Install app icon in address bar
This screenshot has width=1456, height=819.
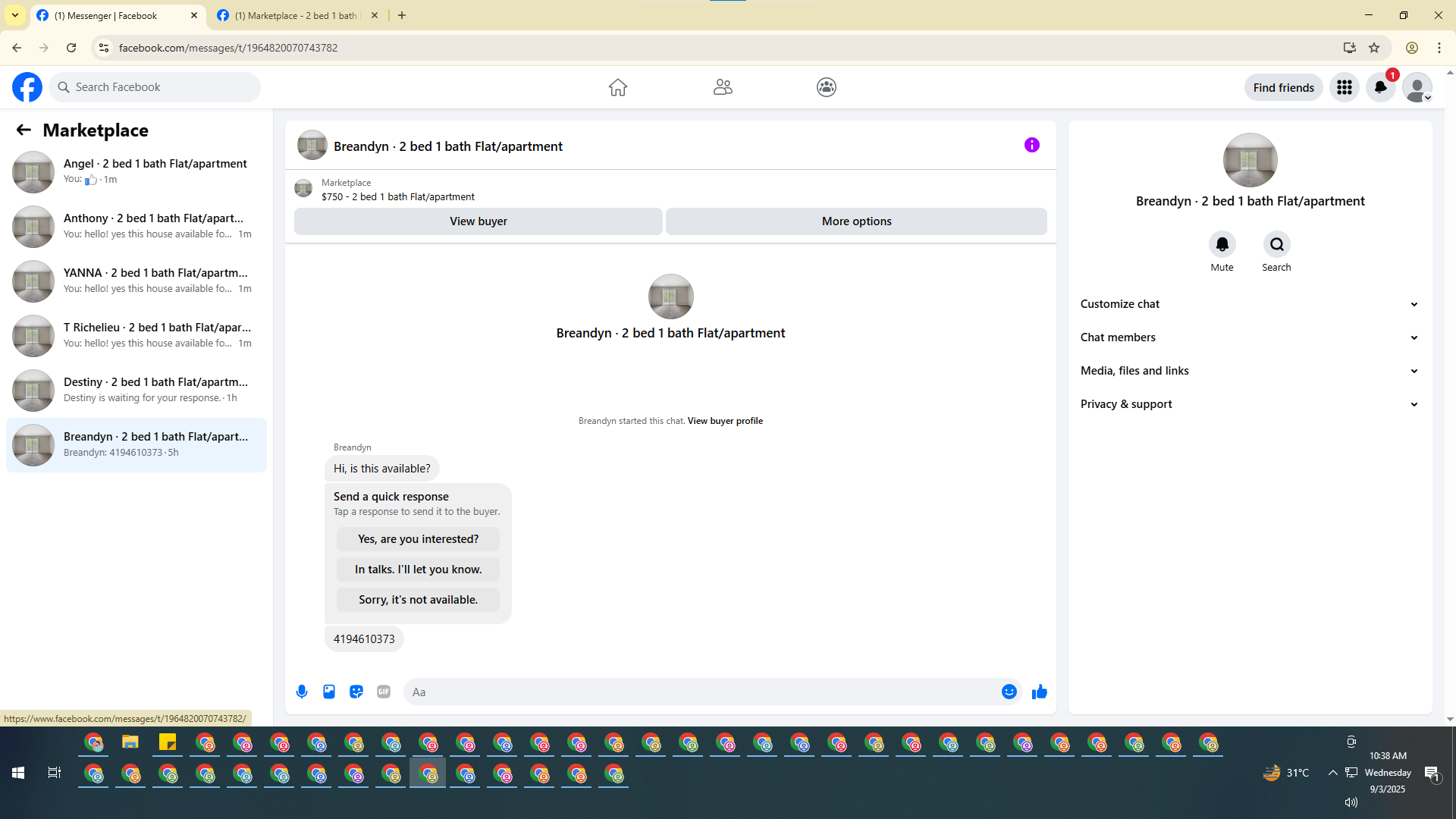point(1350,48)
